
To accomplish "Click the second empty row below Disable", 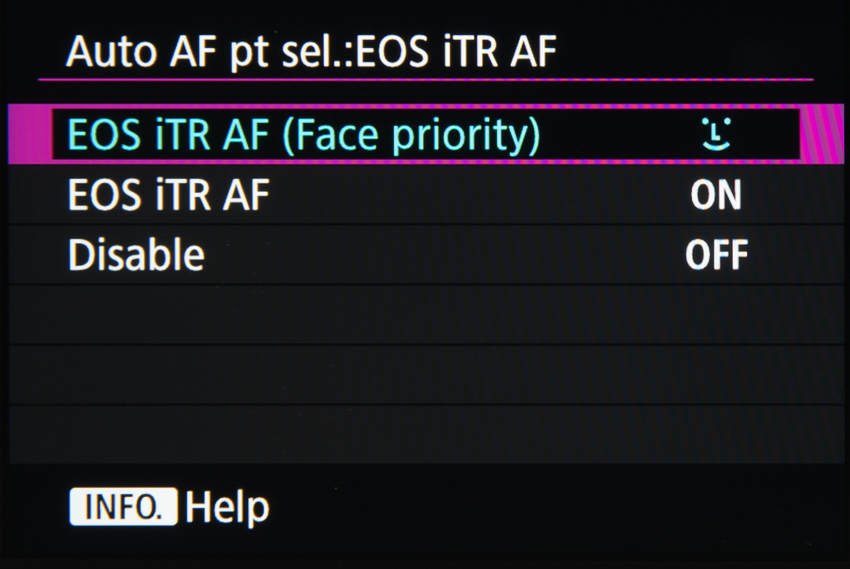I will [425, 374].
